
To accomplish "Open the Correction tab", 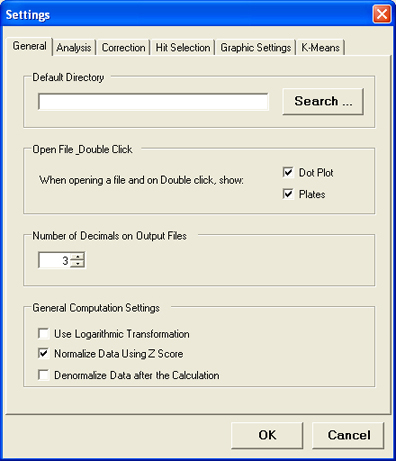I will 123,47.
